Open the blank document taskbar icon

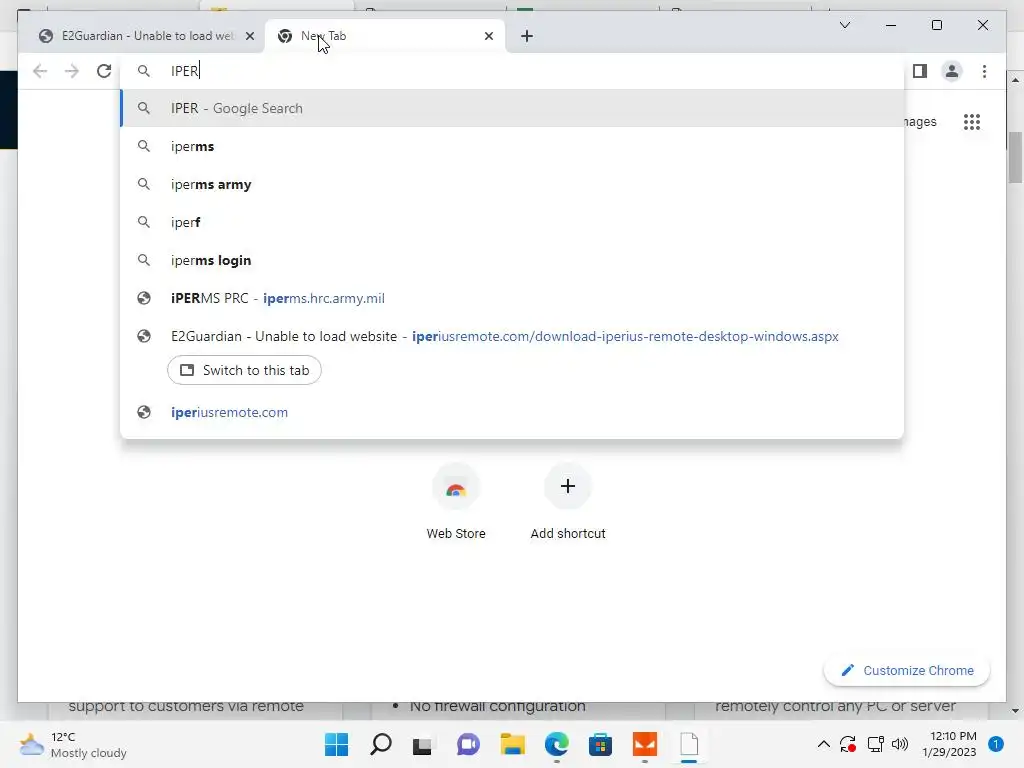pos(689,744)
